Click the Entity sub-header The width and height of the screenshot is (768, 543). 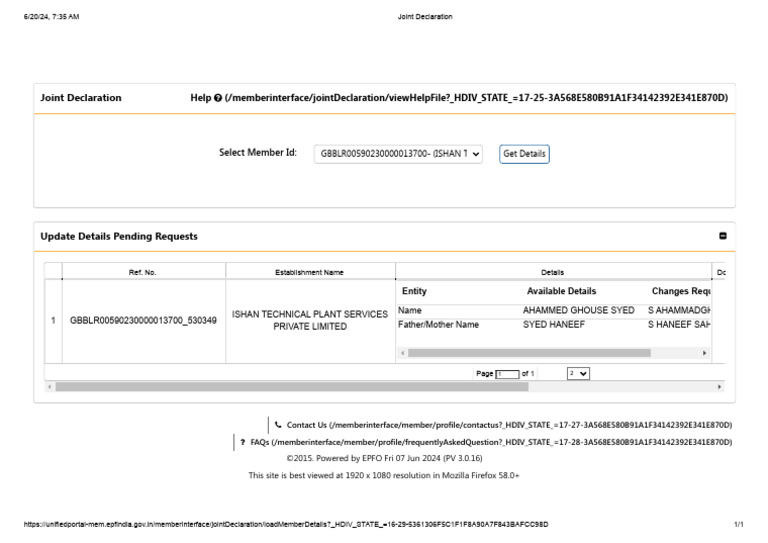pos(414,291)
